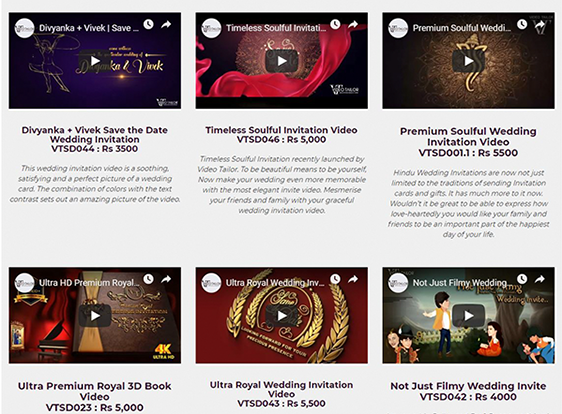
Task: Play the Divyanka + Vivek Save the Date video
Action: [x=95, y=61]
